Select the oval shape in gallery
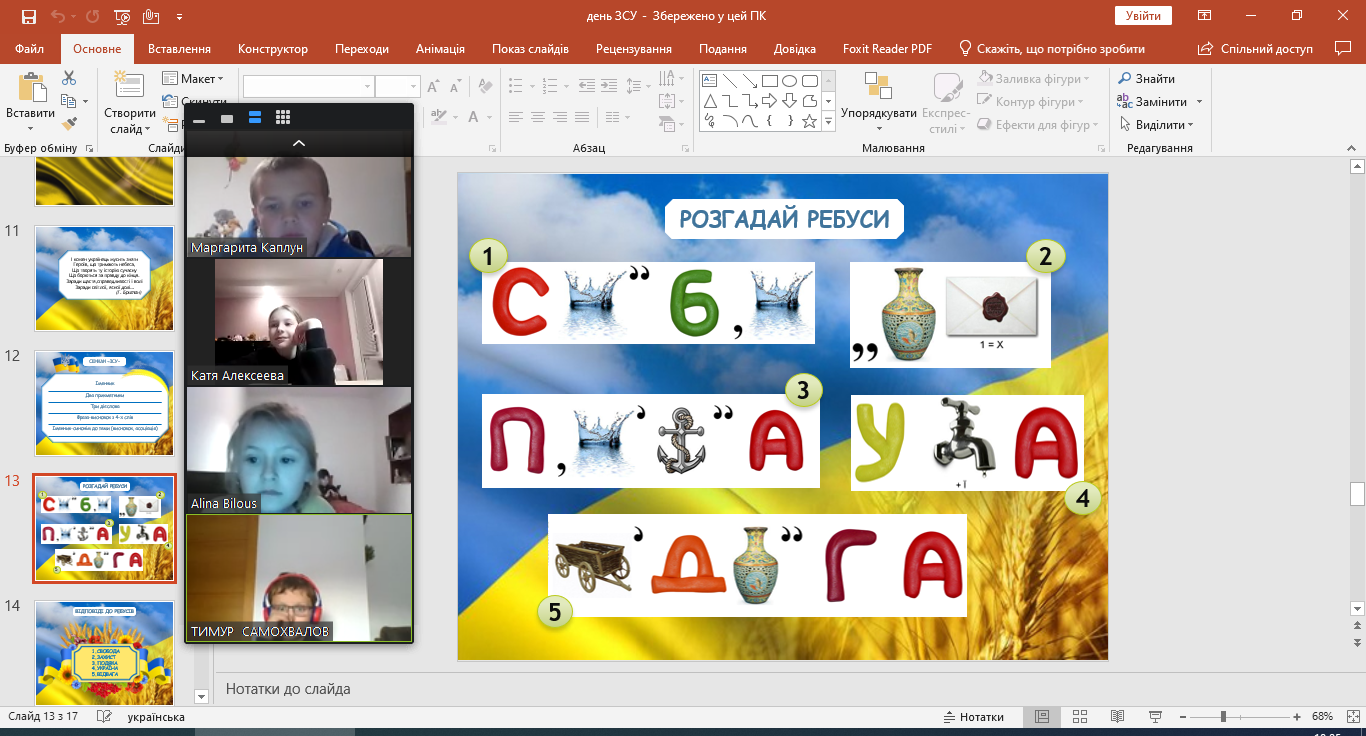 tap(790, 81)
